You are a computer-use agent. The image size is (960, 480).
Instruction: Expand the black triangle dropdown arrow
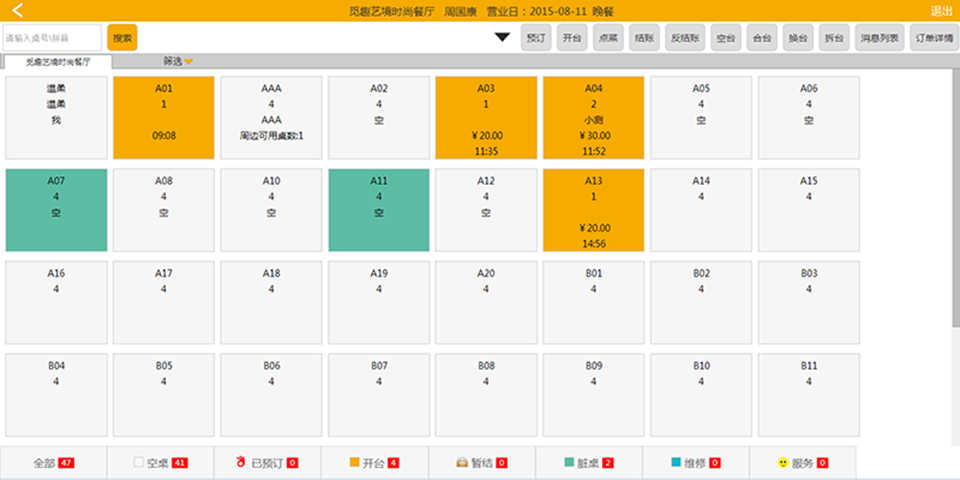(x=502, y=37)
